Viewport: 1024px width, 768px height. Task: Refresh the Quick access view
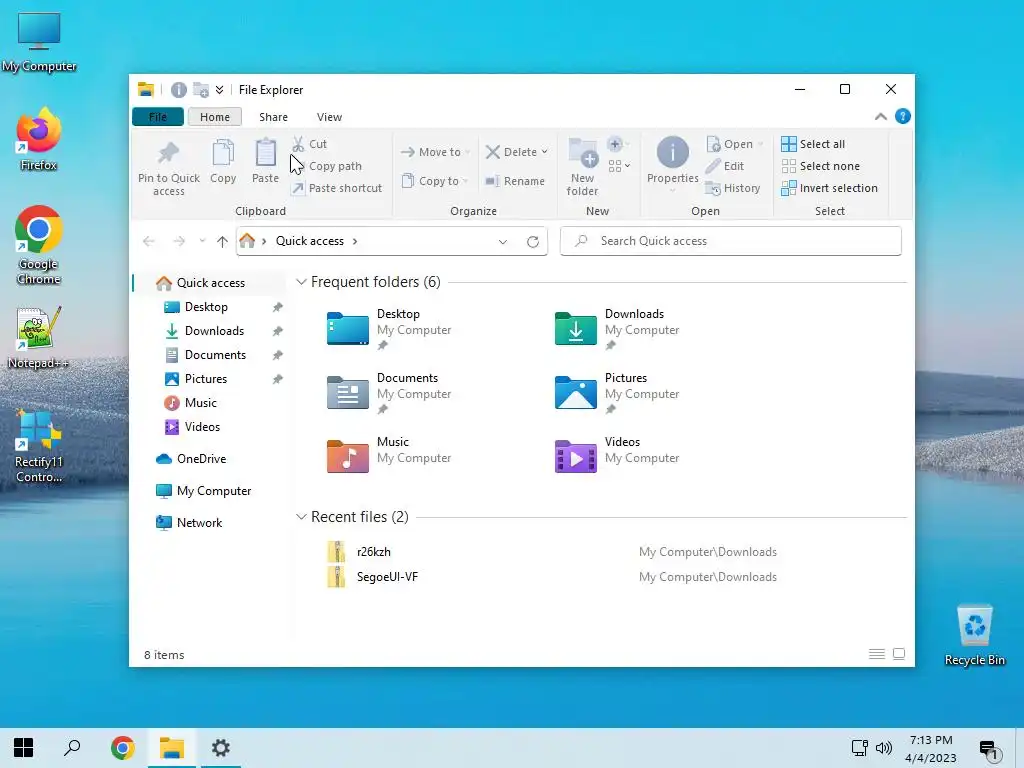tap(533, 242)
